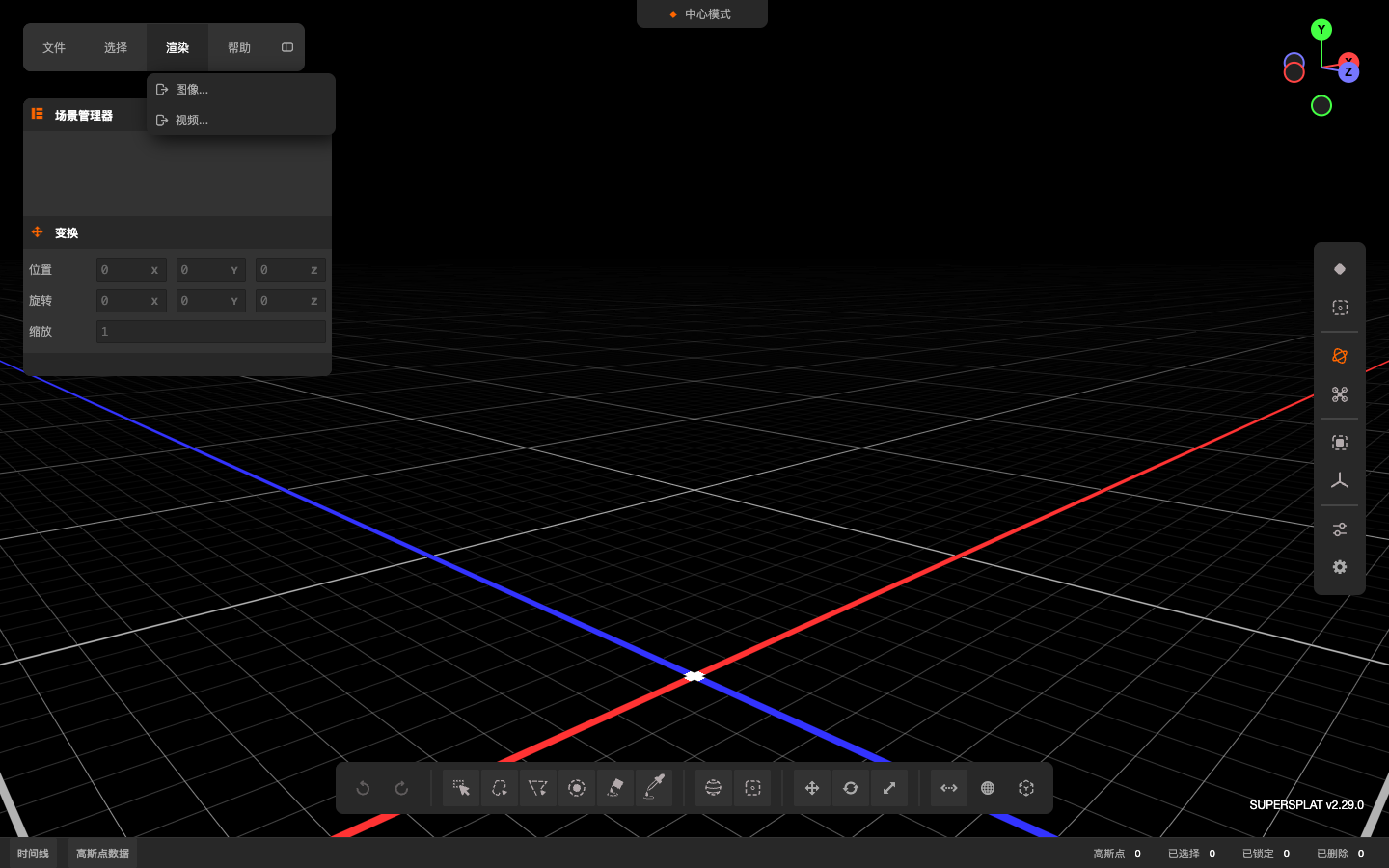Select the box selection tool
Screen dimensions: 1389x868
(752, 788)
